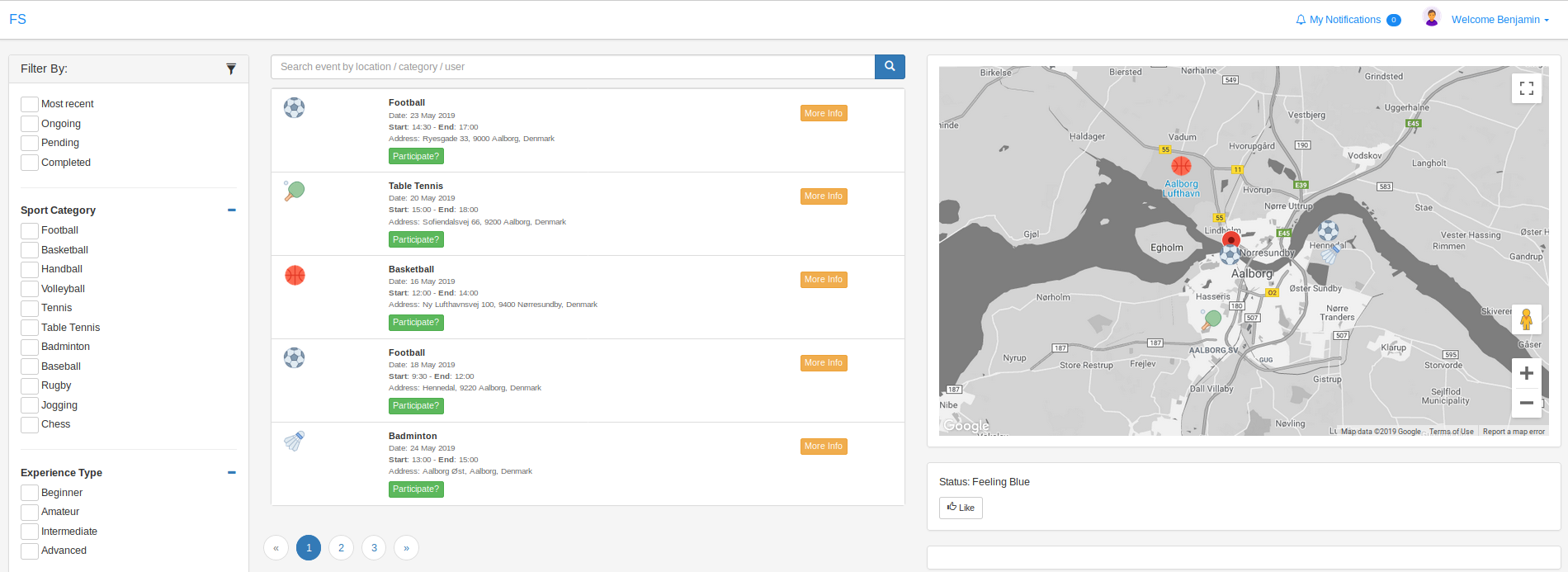
Task: Enable Basketball sport category
Action: pyautogui.click(x=29, y=250)
